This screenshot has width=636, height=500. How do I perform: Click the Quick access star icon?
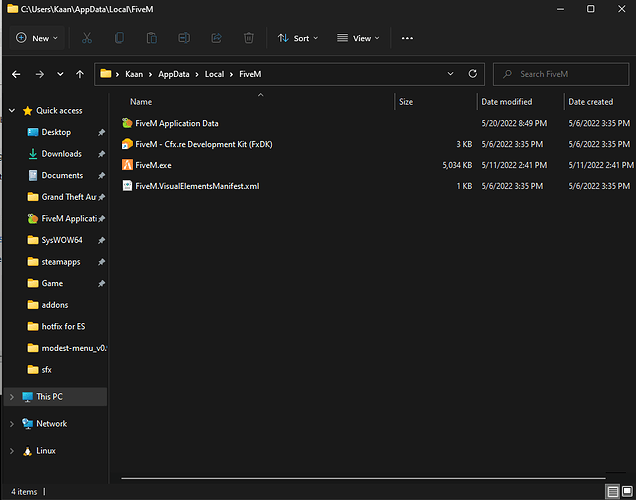(x=28, y=111)
